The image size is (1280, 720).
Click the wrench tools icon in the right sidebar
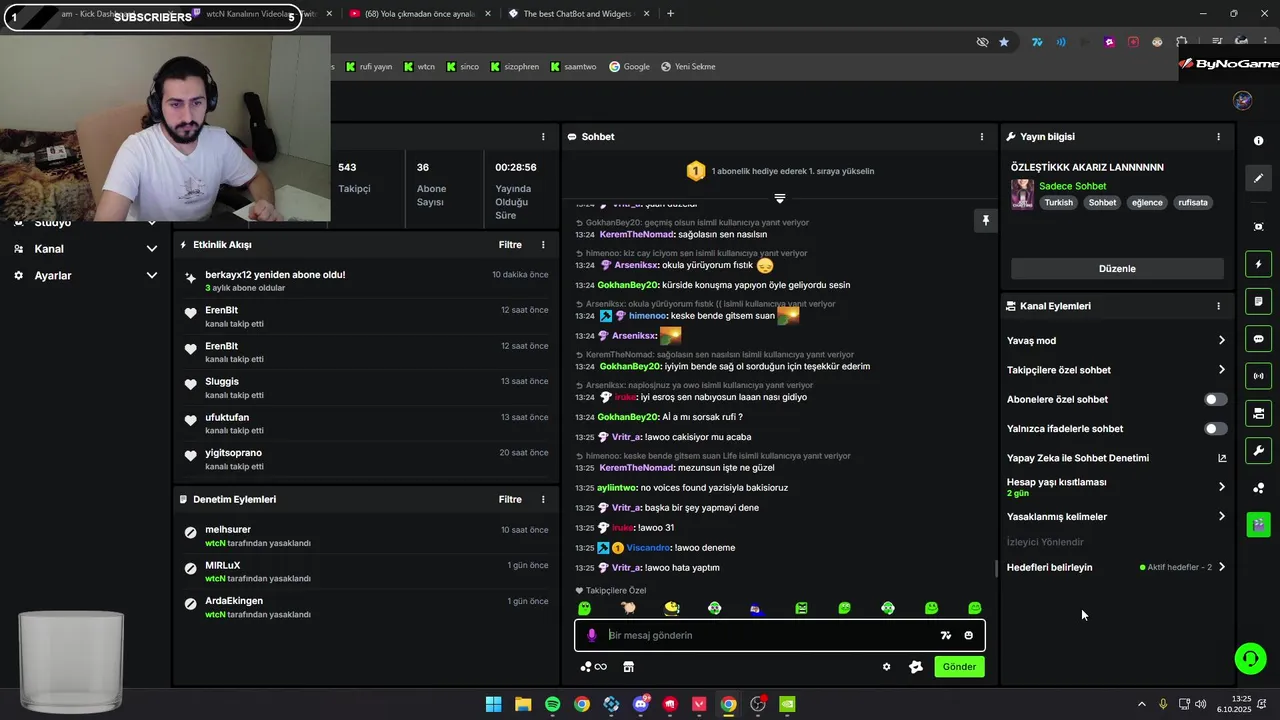coord(1258,450)
